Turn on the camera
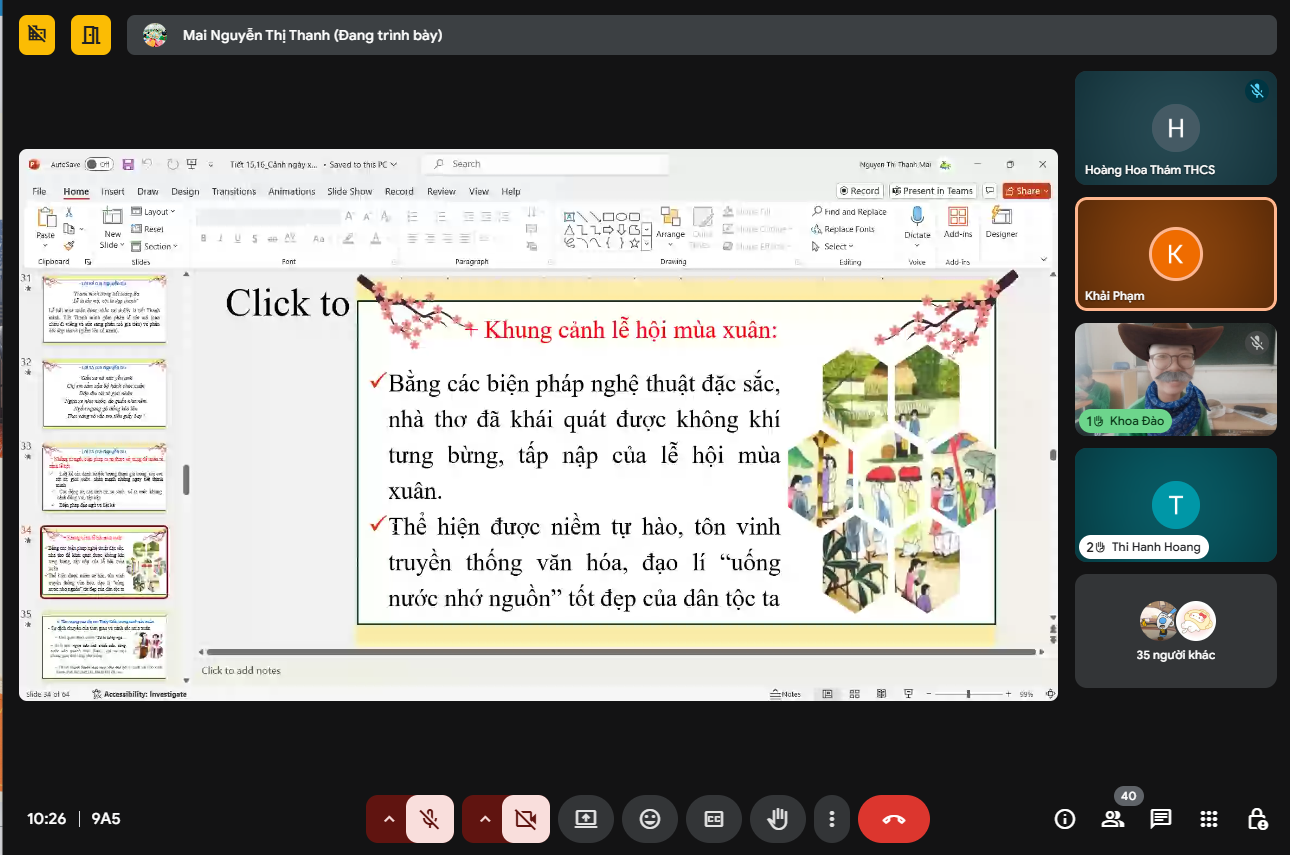The image size is (1290, 855). (526, 819)
